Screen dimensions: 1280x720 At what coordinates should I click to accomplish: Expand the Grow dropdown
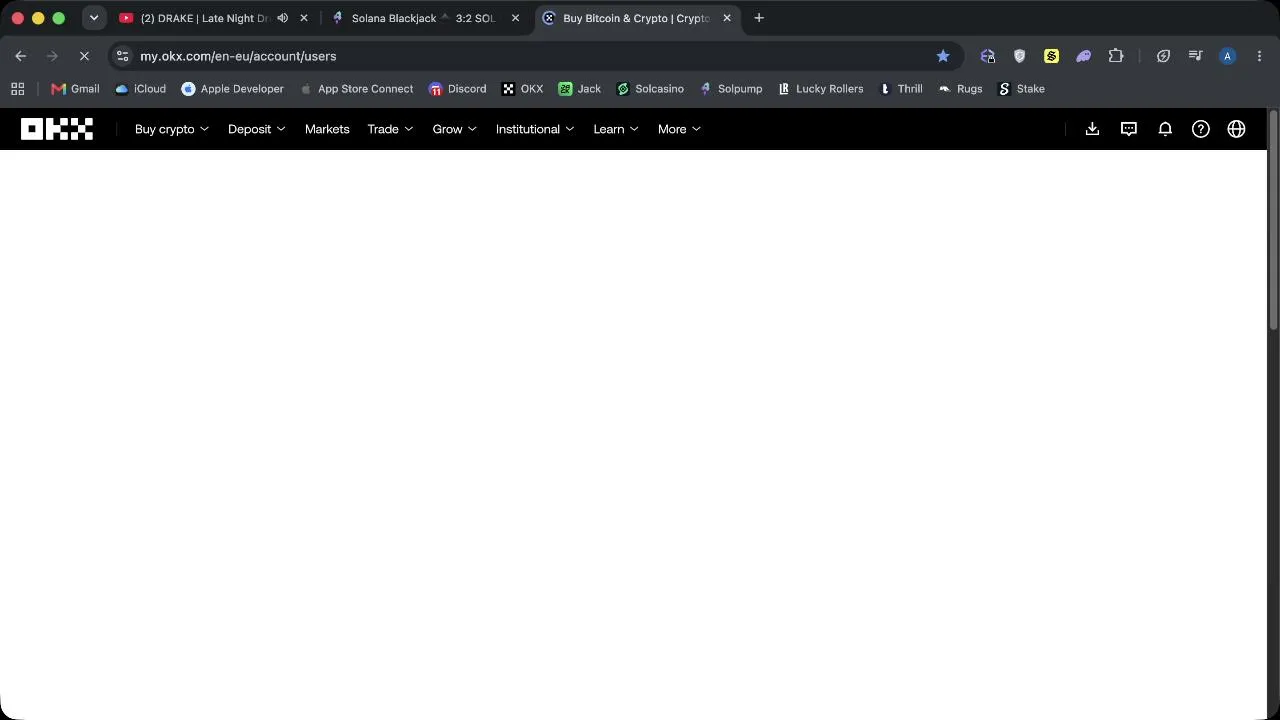455,129
